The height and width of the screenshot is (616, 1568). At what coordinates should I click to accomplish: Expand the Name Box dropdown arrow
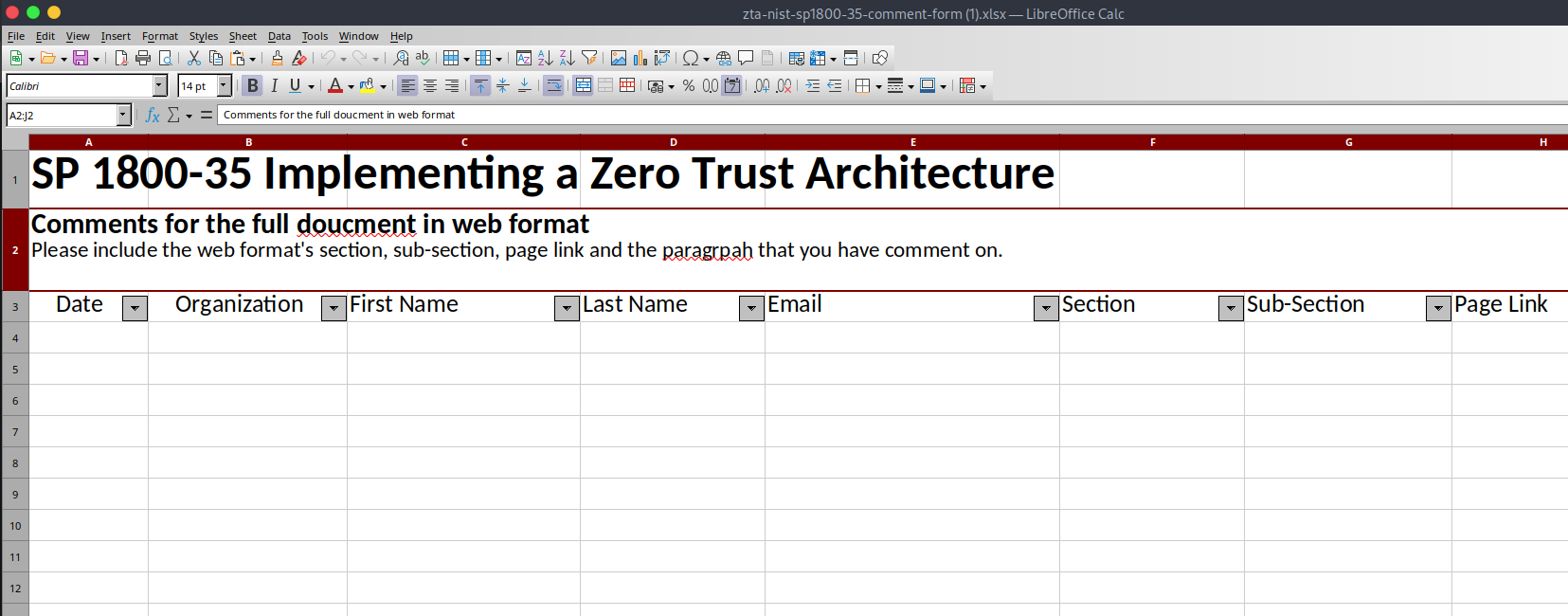123,115
